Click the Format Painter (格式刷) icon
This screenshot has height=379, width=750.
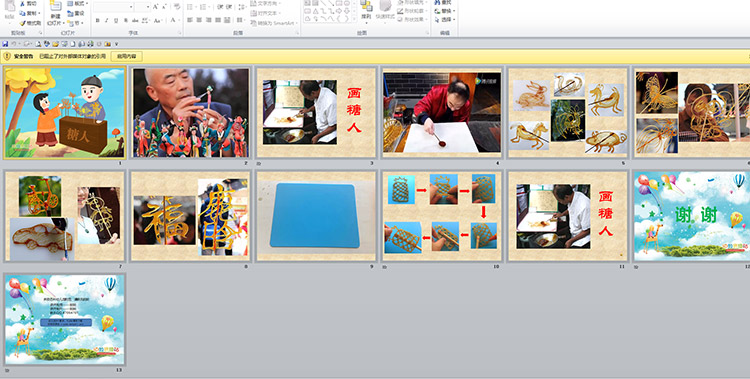click(x=22, y=23)
